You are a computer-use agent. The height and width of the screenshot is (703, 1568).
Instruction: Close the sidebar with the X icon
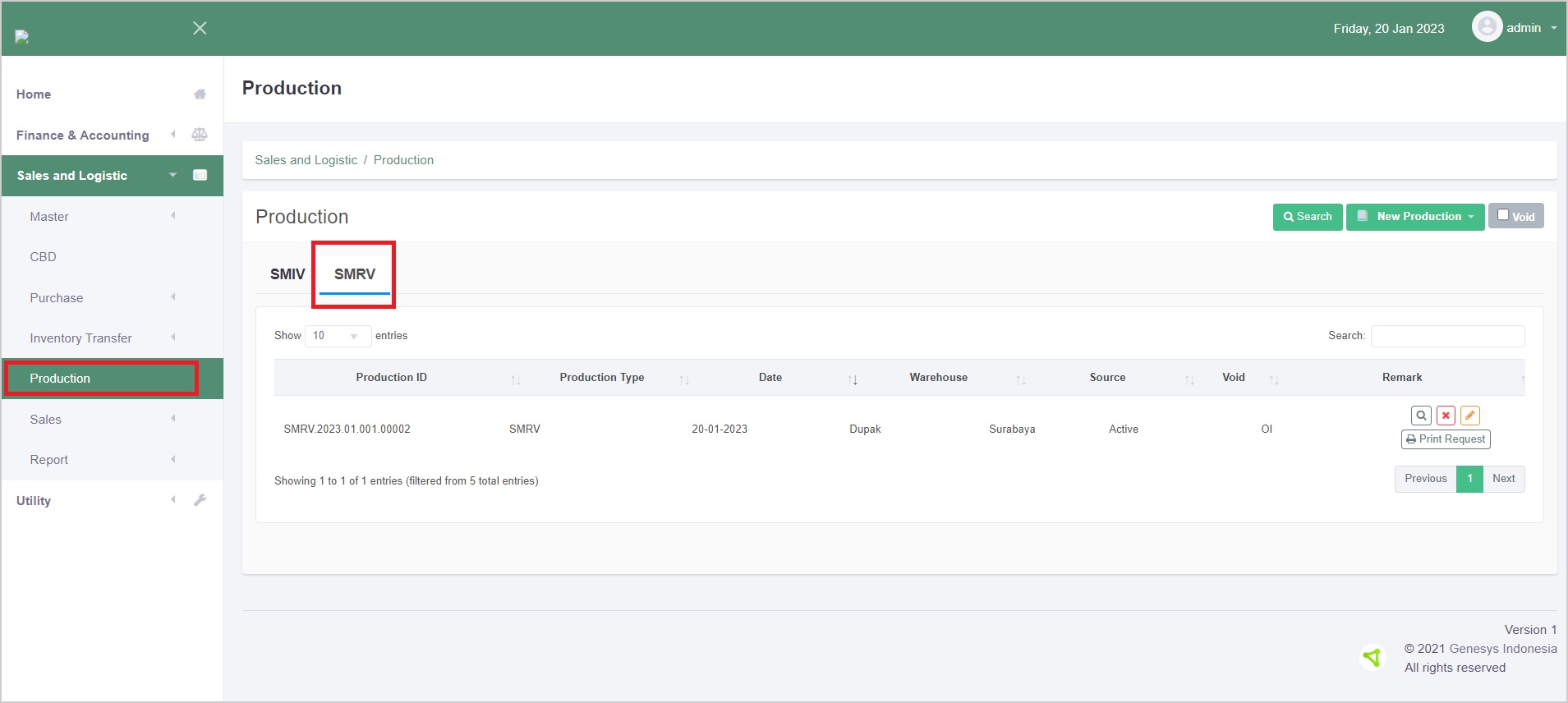pos(200,28)
